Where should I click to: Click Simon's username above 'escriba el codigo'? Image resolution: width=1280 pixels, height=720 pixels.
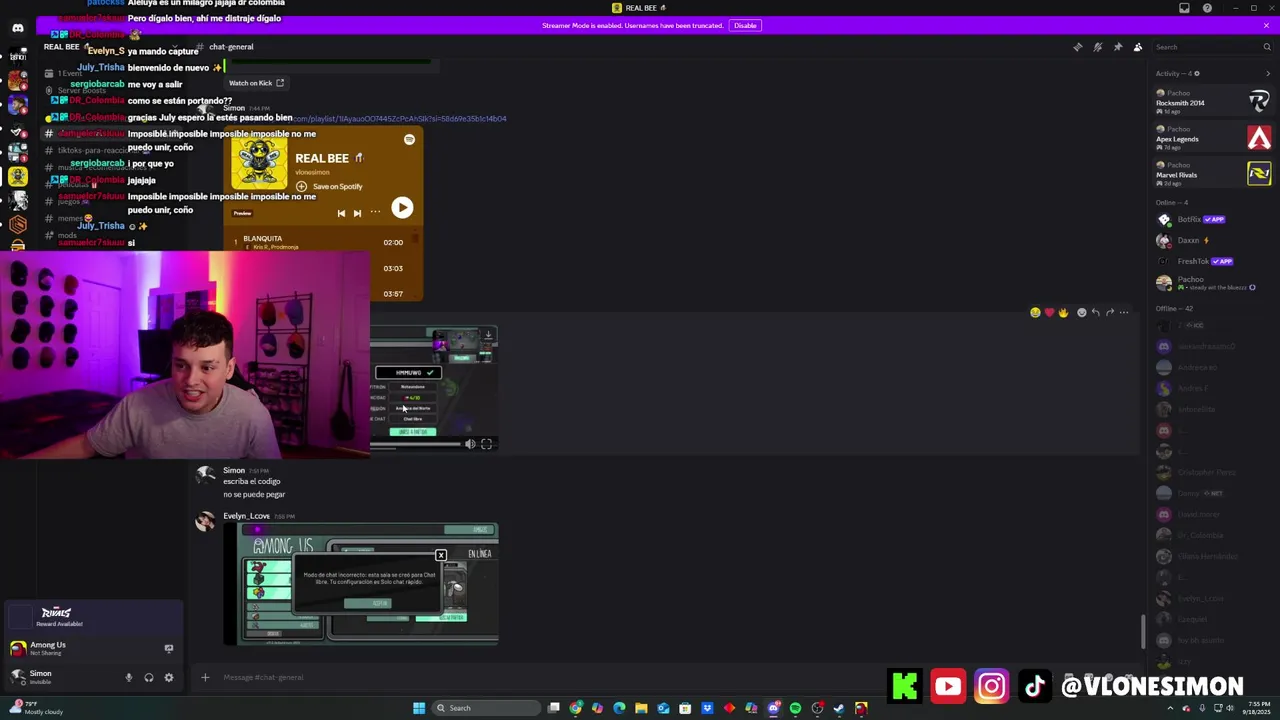234,470
